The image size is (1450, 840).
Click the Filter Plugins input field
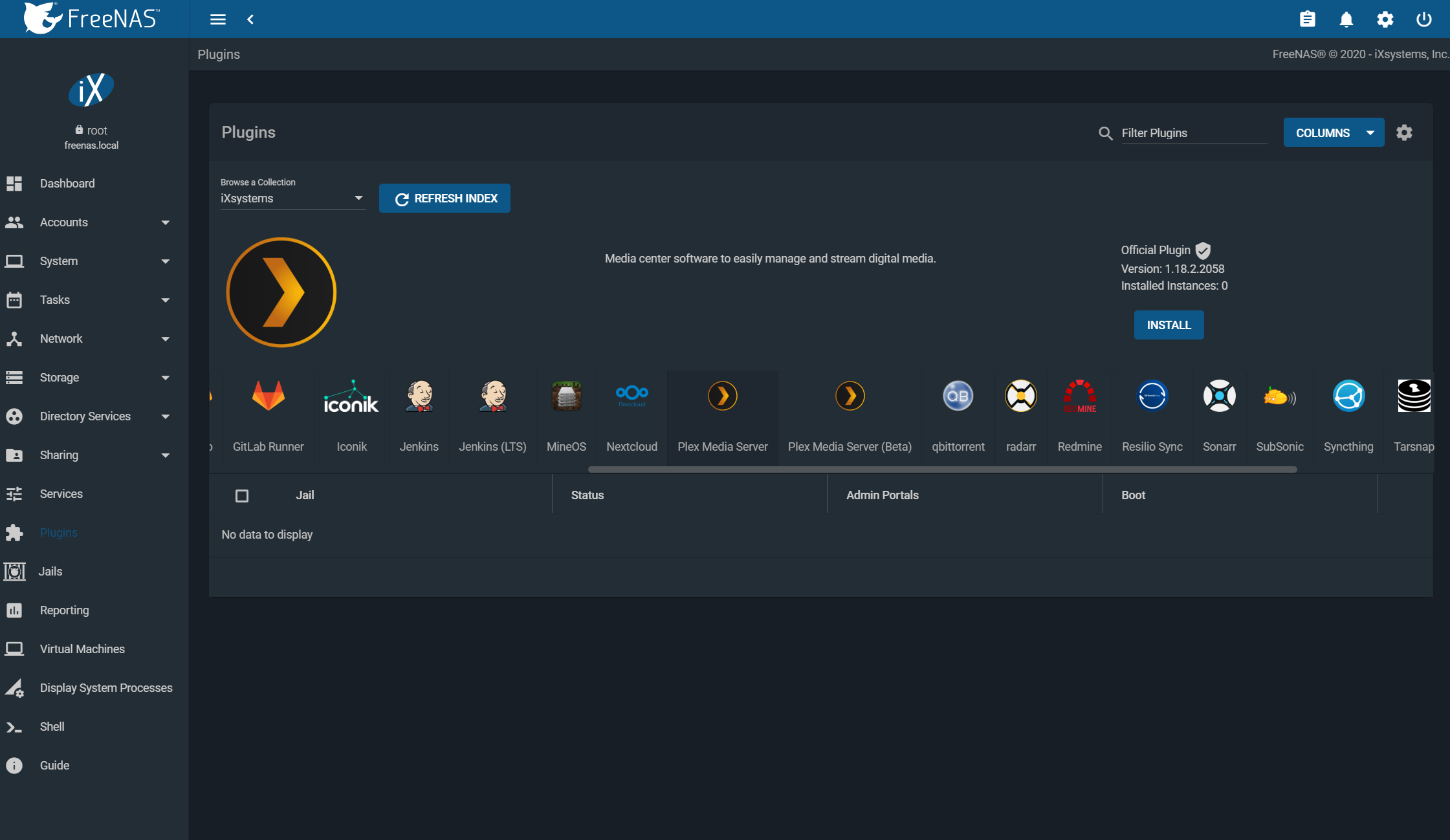[1190, 133]
